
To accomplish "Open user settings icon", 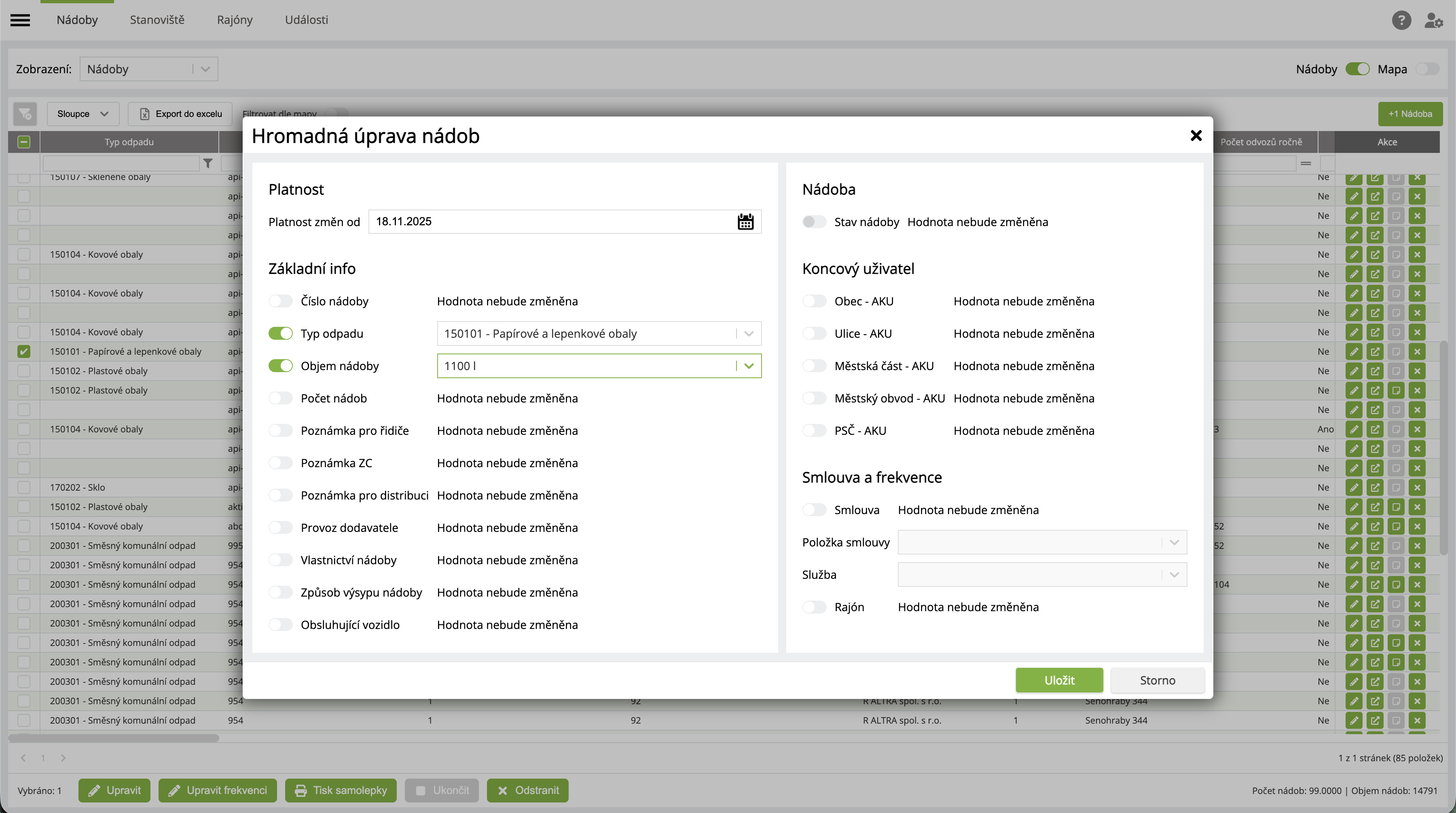I will [x=1433, y=20].
